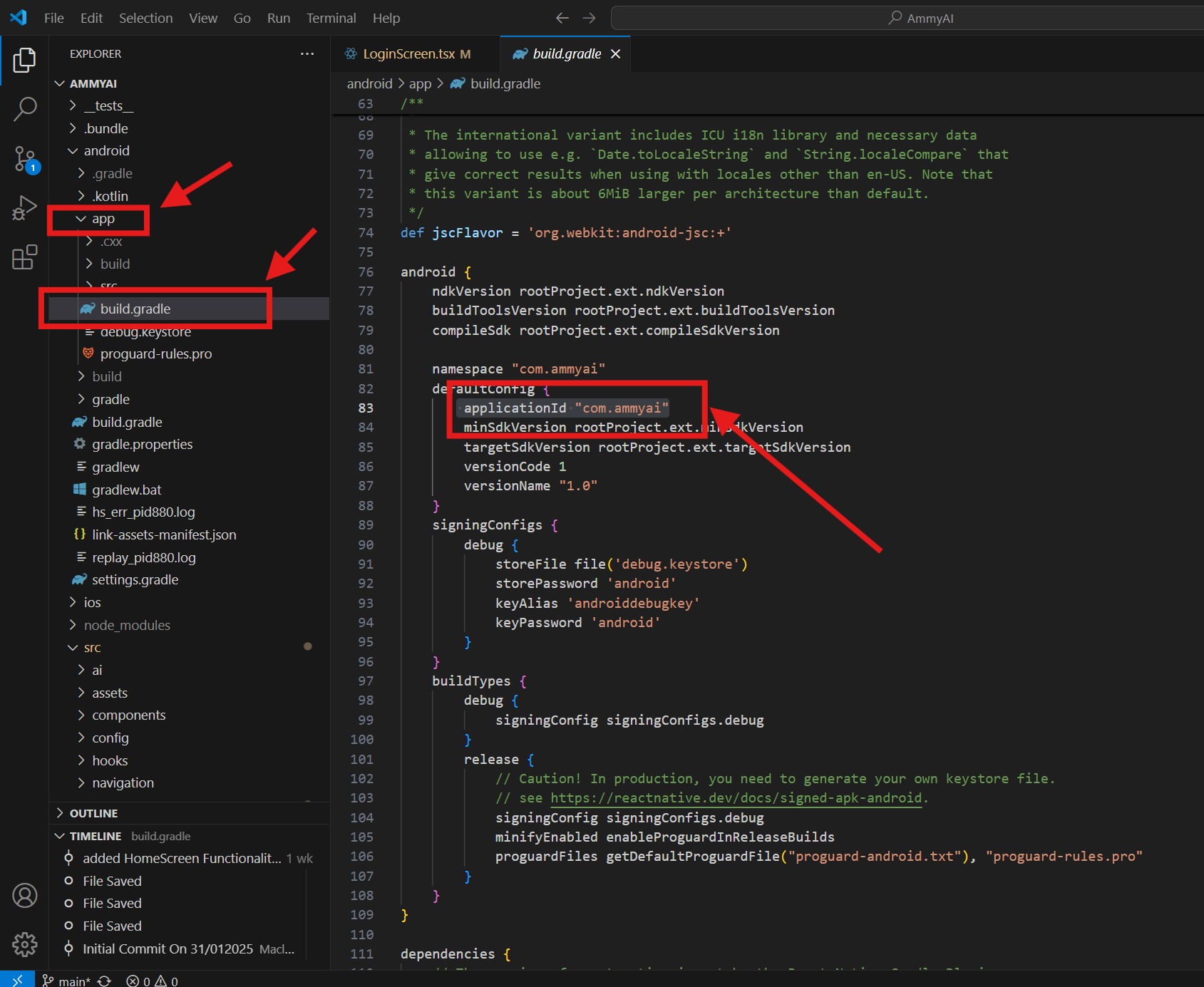Open the gradle.properties file
Image resolution: width=1204 pixels, height=987 pixels.
(142, 444)
